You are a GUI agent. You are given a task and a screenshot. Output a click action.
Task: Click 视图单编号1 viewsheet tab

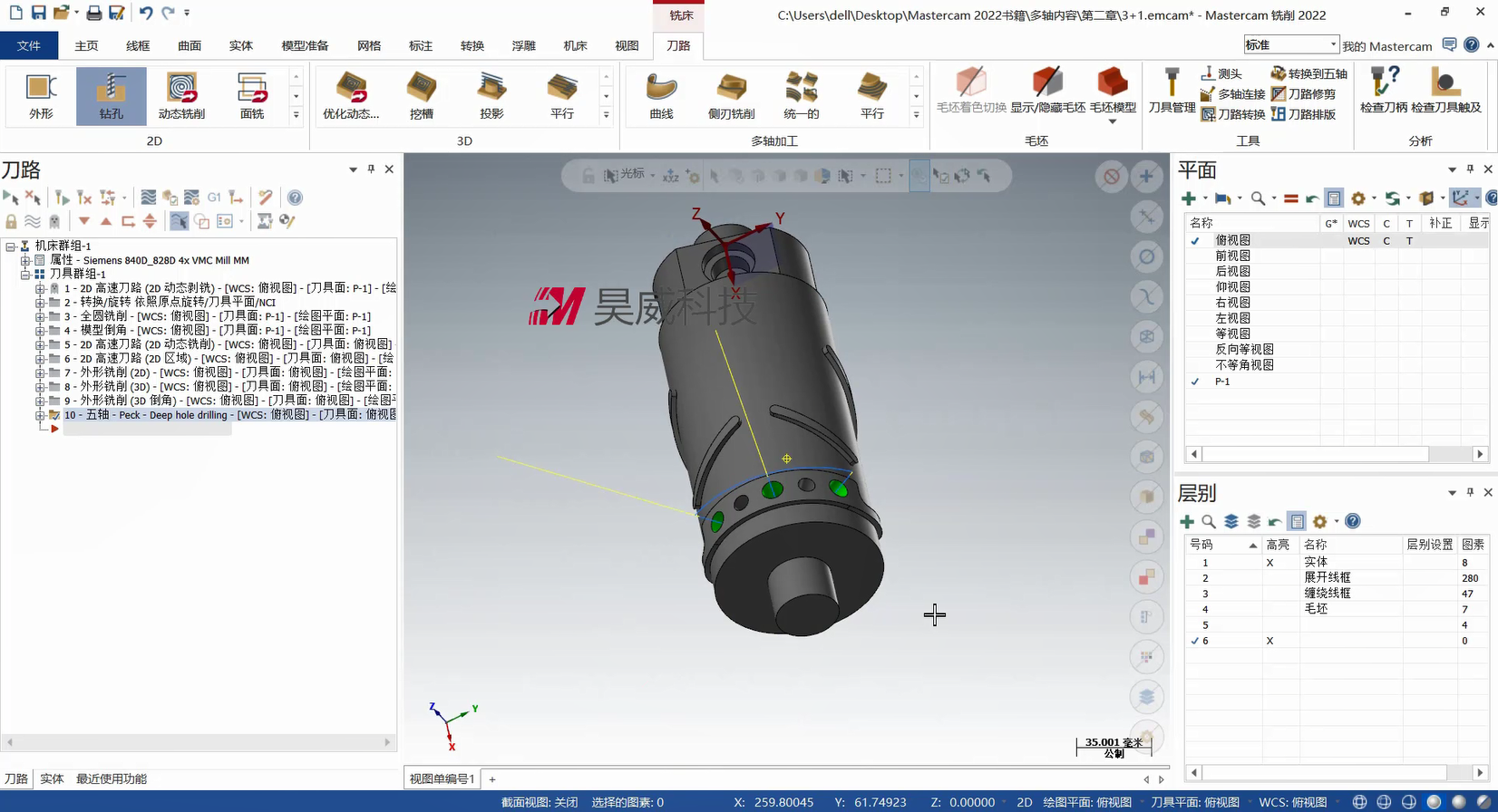tap(442, 778)
